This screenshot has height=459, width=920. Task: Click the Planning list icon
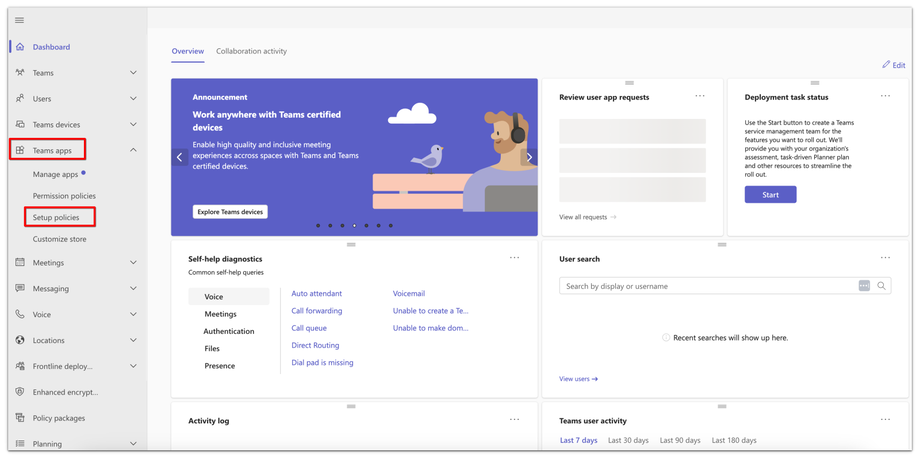click(x=20, y=444)
